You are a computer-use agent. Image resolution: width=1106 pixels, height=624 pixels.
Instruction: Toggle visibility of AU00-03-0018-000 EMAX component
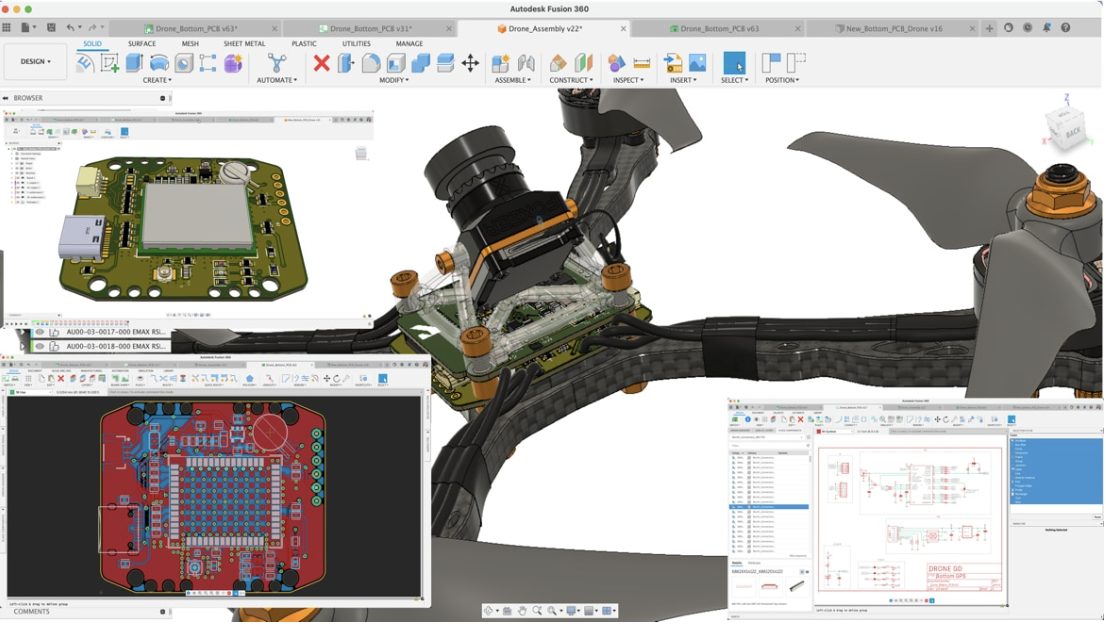[40, 345]
